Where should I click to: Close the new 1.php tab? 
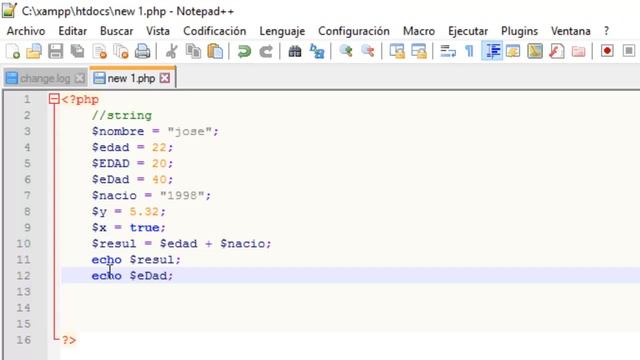pyautogui.click(x=165, y=78)
